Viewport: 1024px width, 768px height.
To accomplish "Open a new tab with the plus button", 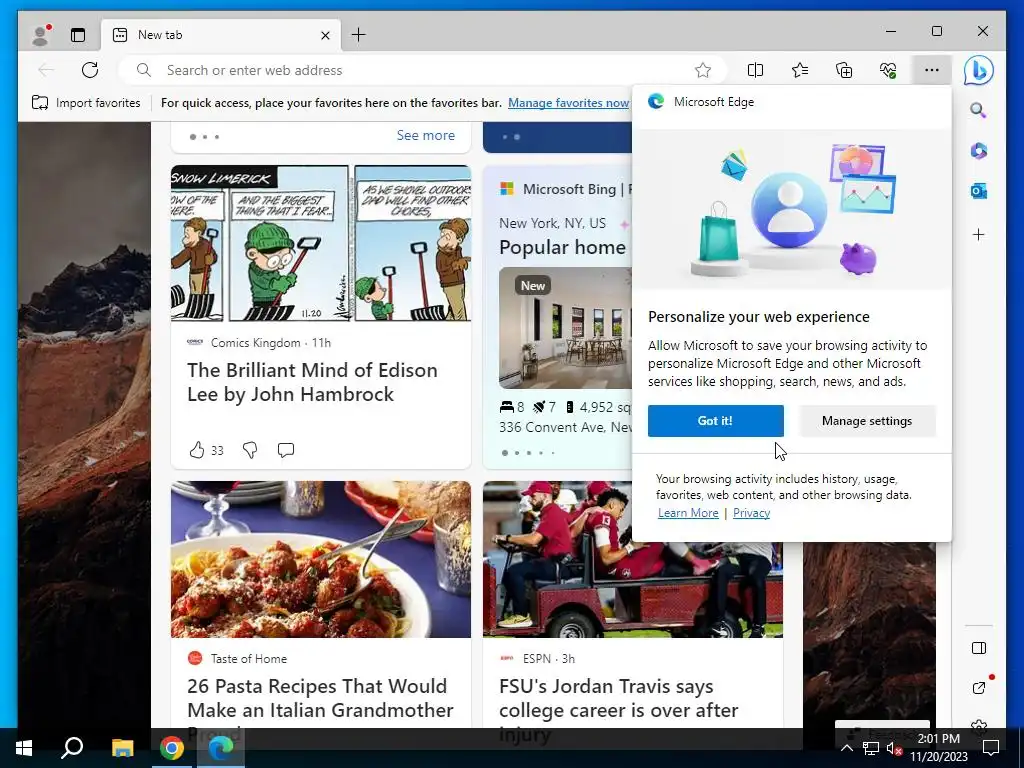I will 359,35.
